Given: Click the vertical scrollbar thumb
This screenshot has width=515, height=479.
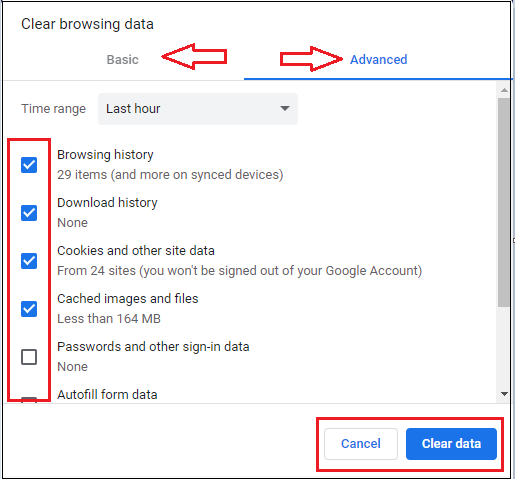Looking at the screenshot, I should click(x=504, y=202).
